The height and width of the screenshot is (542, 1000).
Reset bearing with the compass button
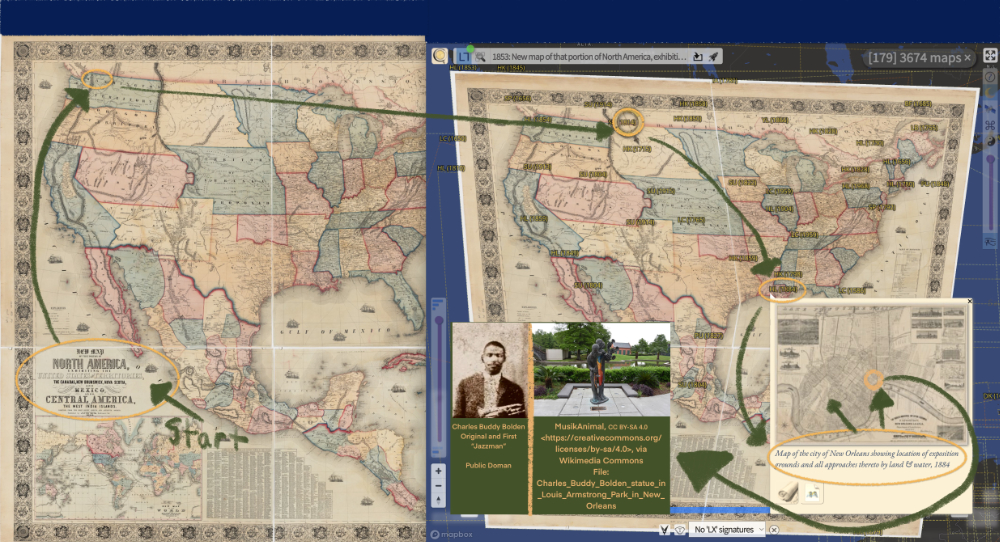[438, 500]
